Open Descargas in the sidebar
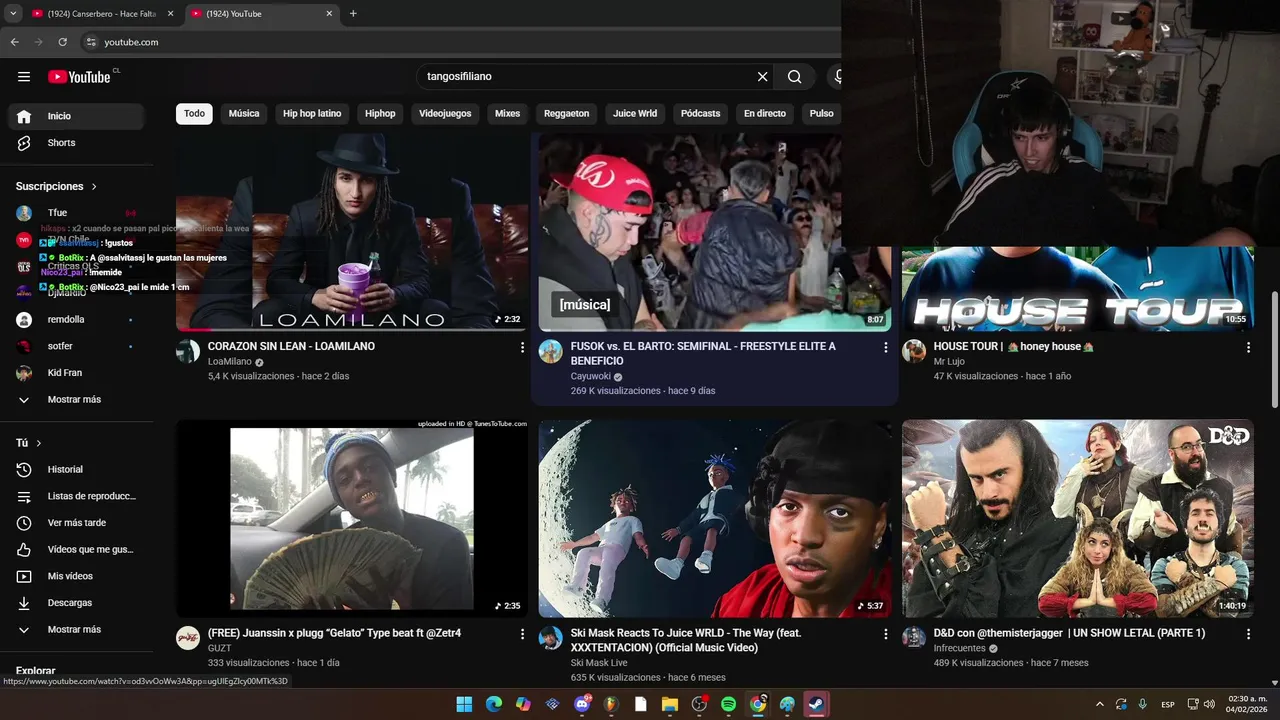The width and height of the screenshot is (1280, 720). [76, 603]
